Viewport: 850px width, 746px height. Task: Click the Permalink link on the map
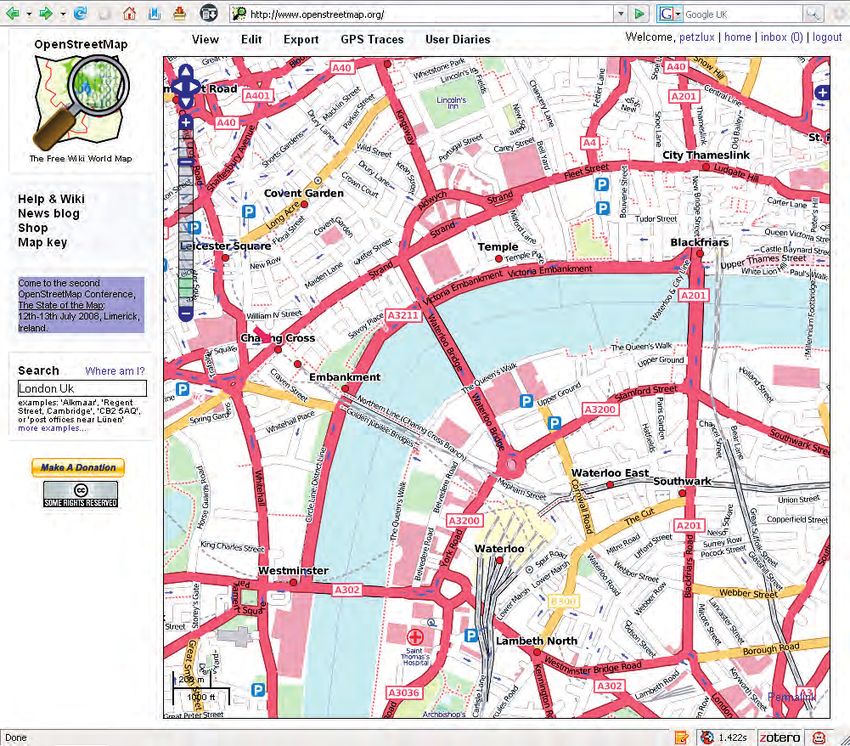(792, 697)
